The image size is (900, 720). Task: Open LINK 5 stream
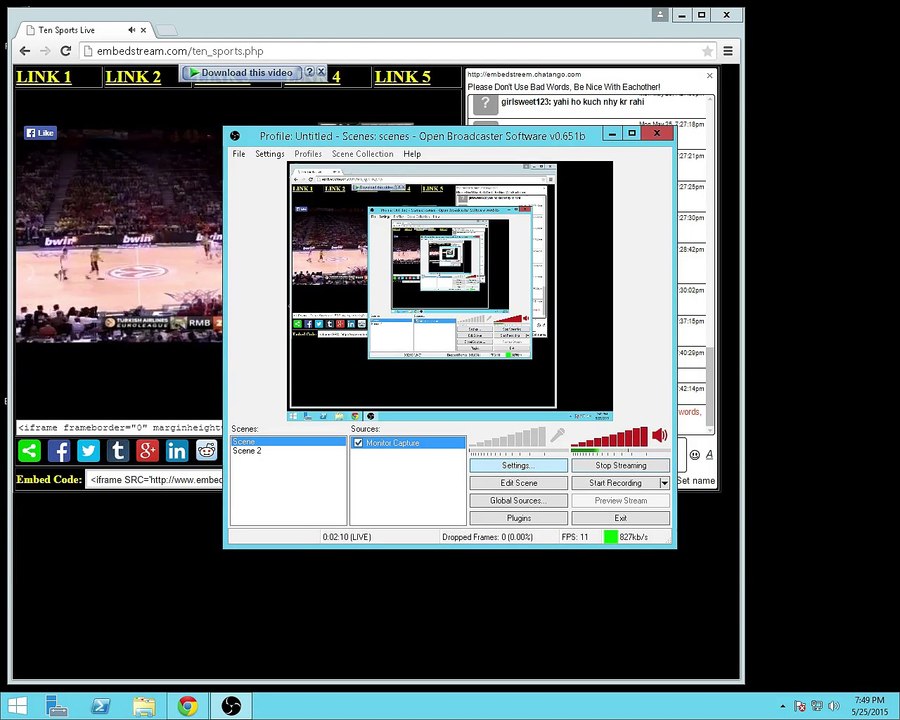pyautogui.click(x=402, y=77)
